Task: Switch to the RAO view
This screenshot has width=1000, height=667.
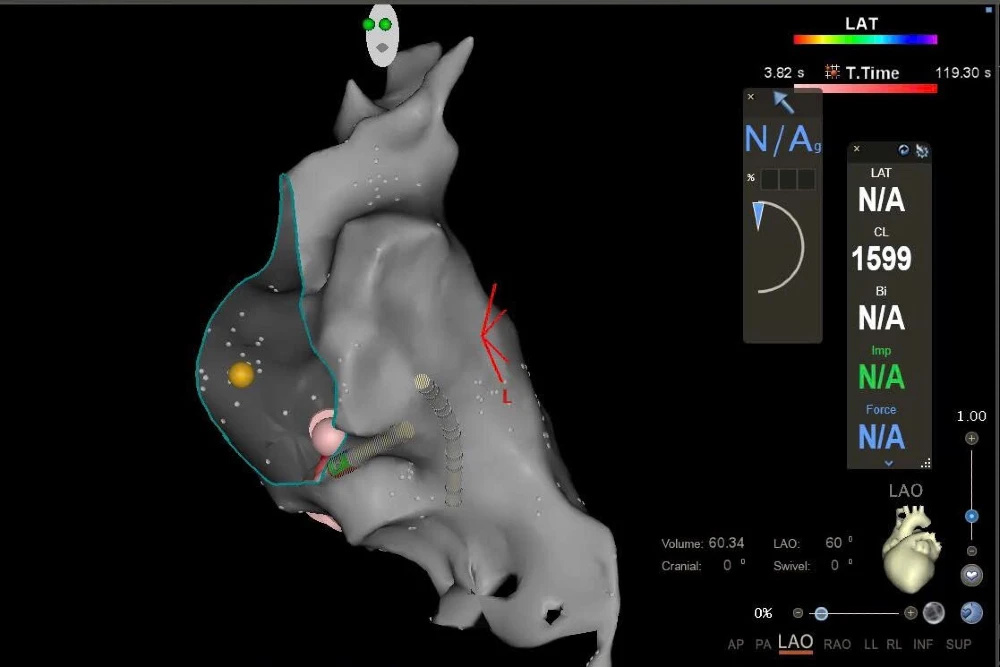Action: [x=836, y=645]
